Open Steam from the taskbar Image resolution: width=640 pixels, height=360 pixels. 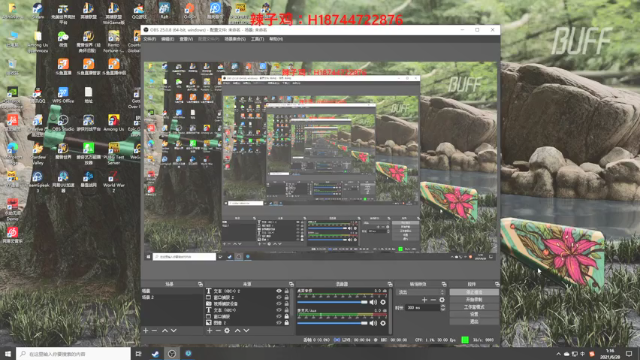coord(155,354)
